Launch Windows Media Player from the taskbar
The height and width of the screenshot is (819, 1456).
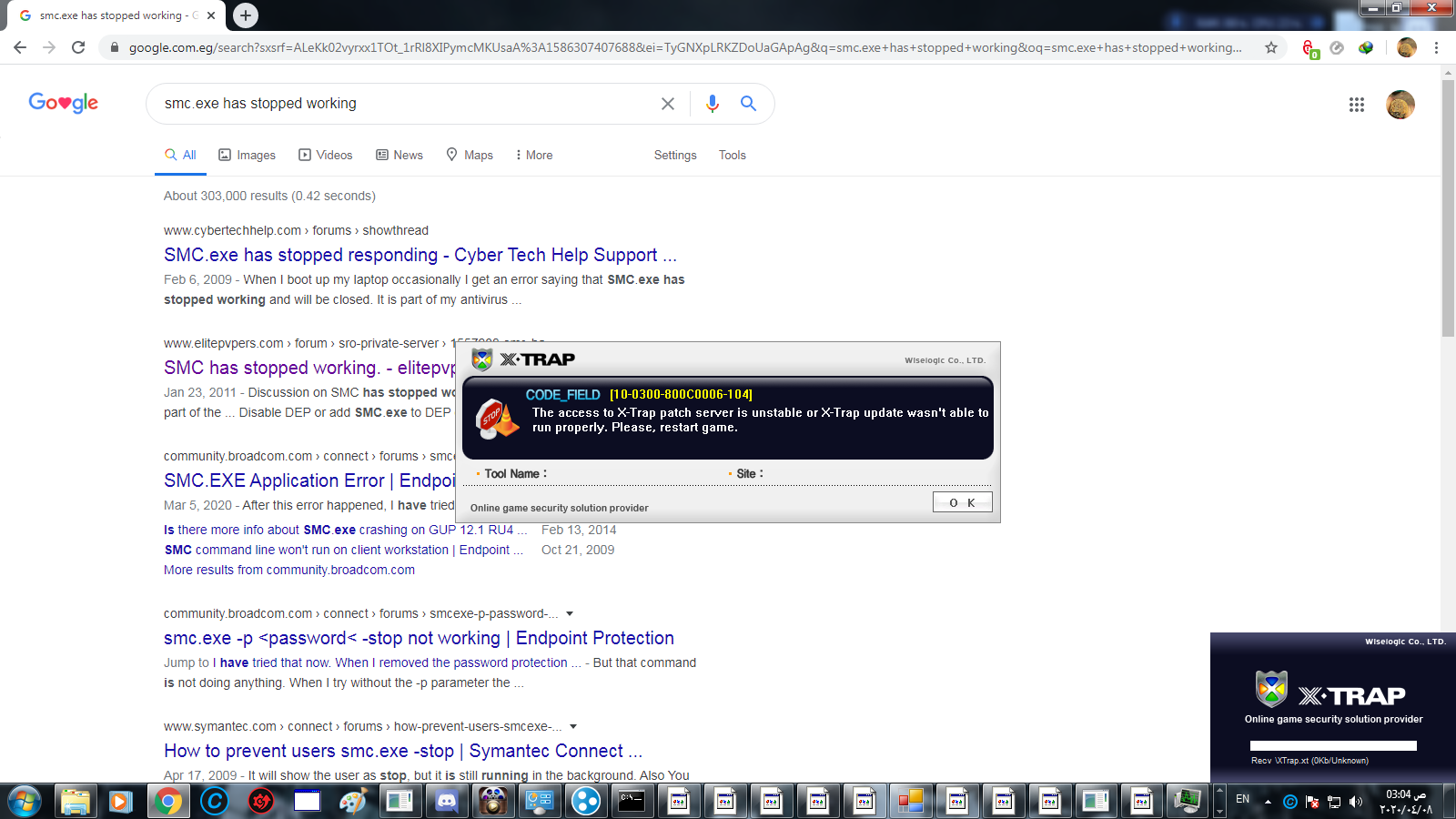pos(121,802)
